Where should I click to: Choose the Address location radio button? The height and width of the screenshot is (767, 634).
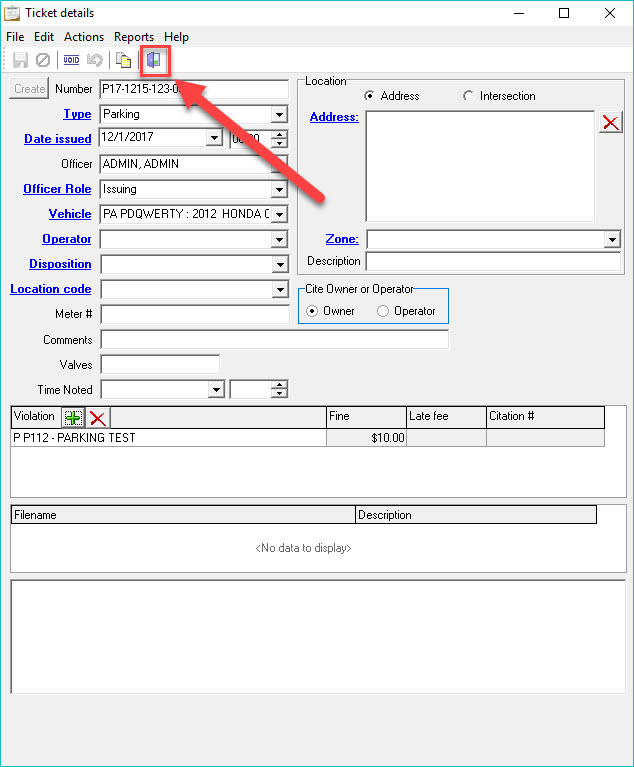click(x=370, y=96)
